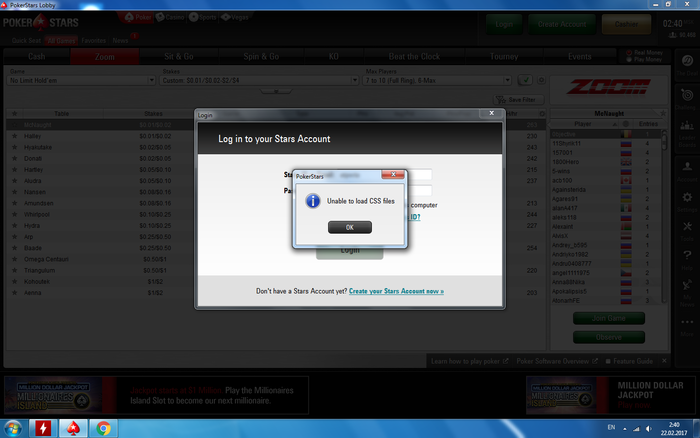Click the Millionaires Island banner thumbnail
This screenshot has height=438, width=700.
pyautogui.click(x=54, y=395)
